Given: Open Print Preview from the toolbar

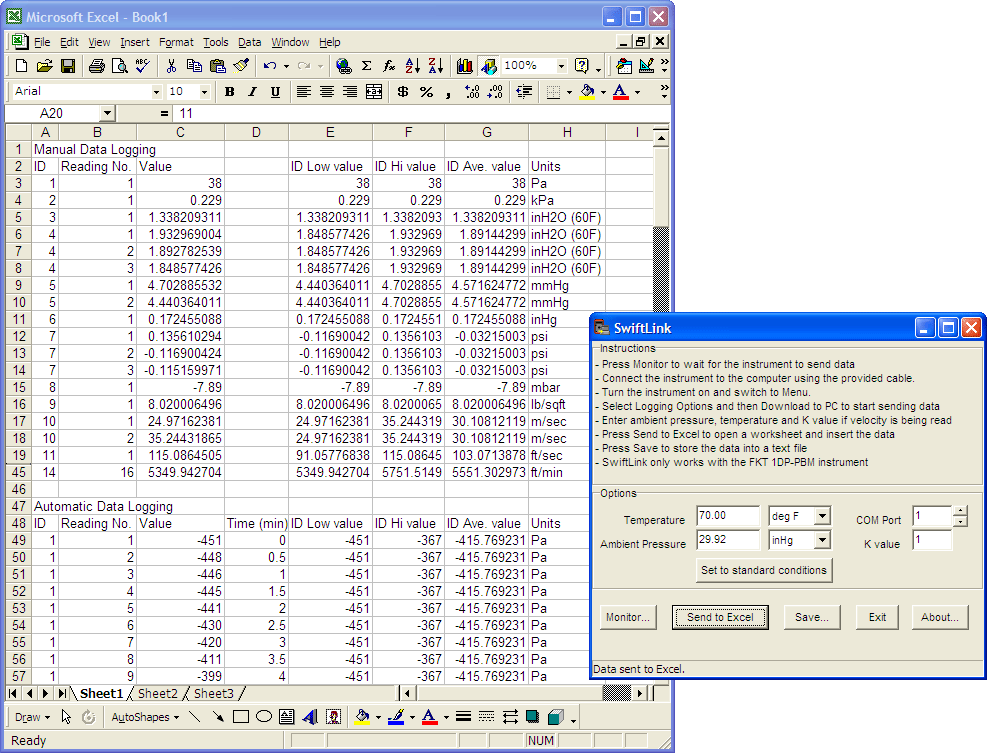Looking at the screenshot, I should coord(119,65).
